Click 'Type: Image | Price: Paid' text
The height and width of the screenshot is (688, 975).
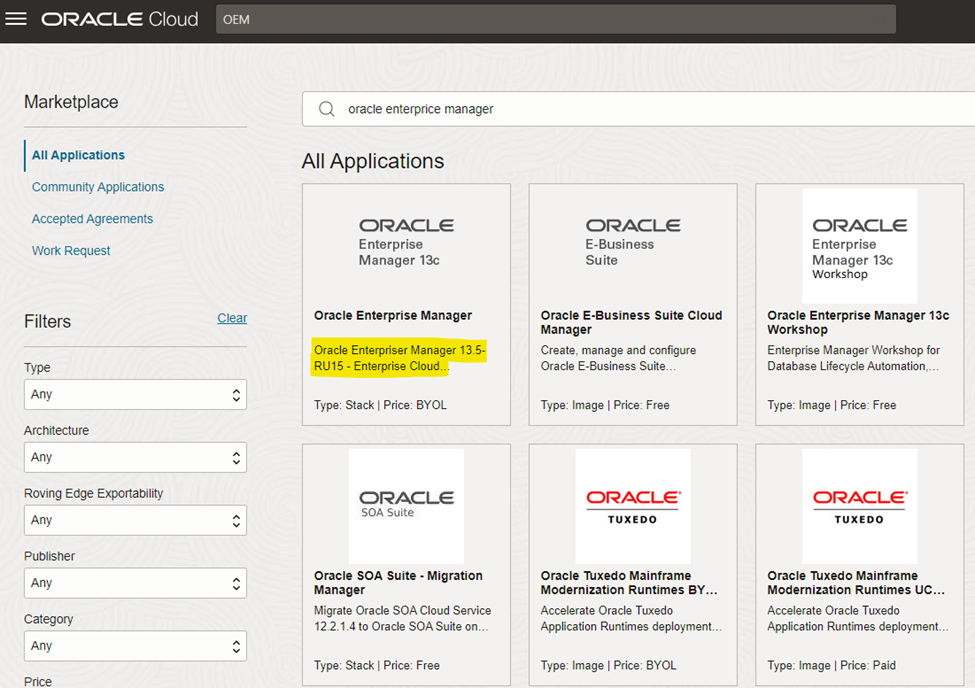[x=831, y=665]
